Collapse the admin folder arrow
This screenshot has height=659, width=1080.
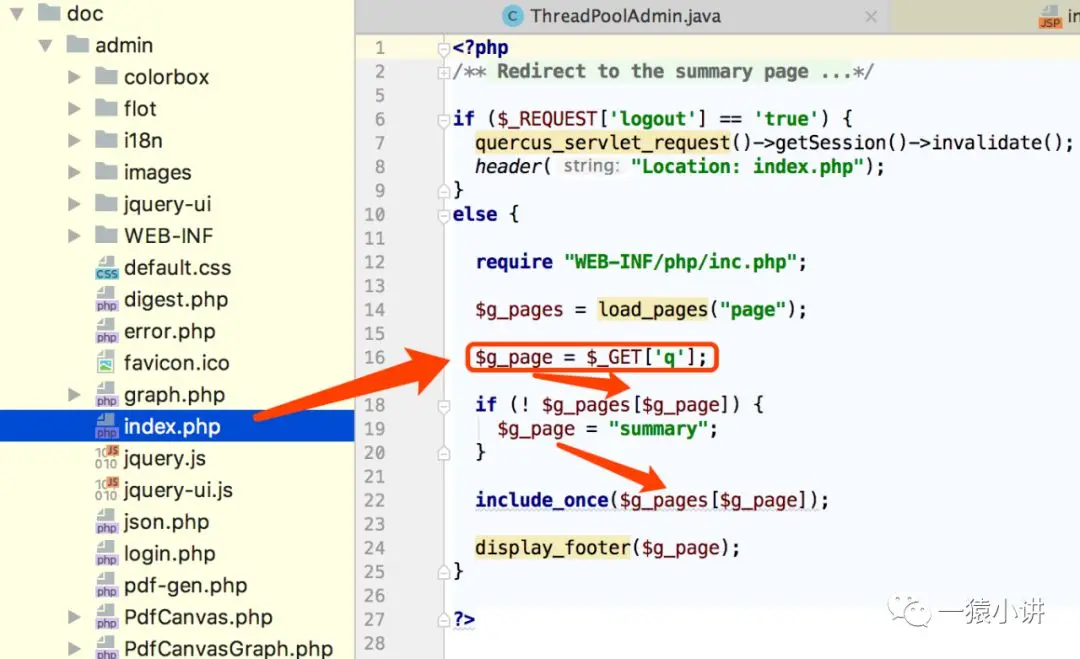pyautogui.click(x=45, y=45)
